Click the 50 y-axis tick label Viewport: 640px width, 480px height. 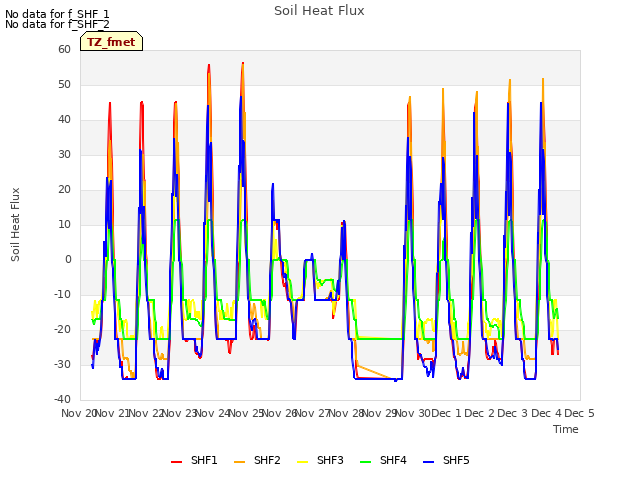64,84
